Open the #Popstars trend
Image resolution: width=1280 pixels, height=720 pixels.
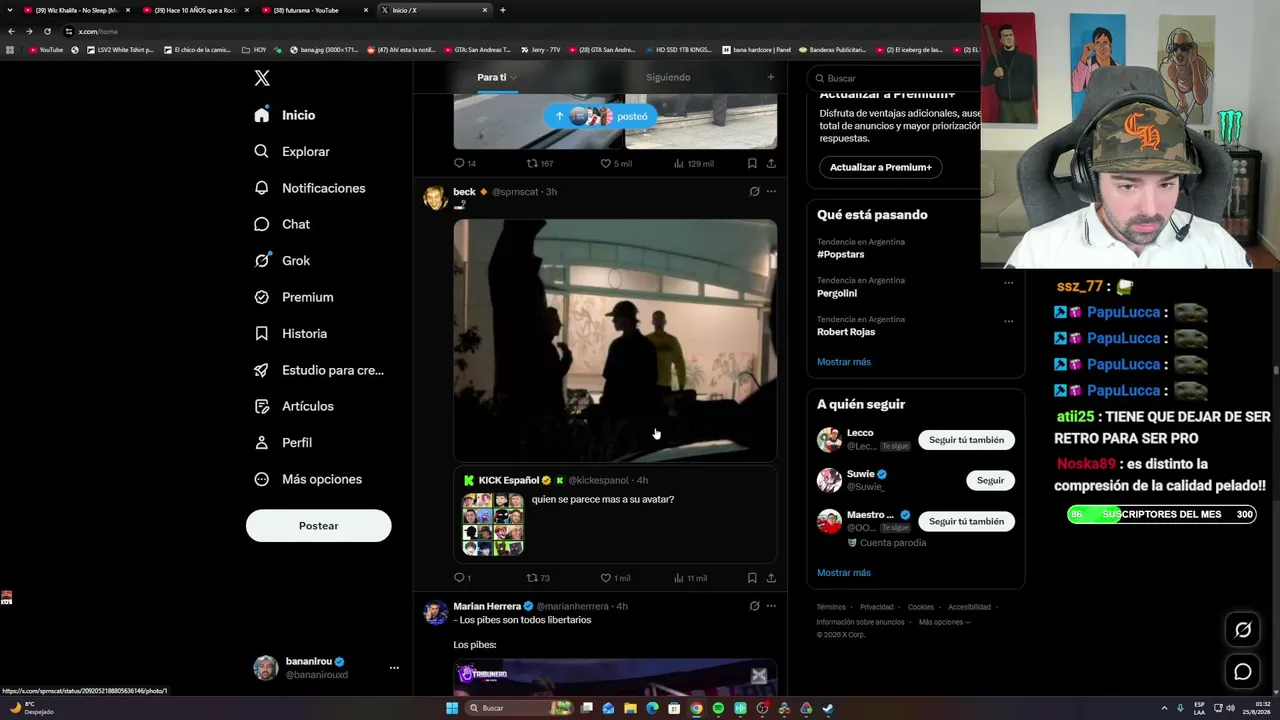point(840,255)
